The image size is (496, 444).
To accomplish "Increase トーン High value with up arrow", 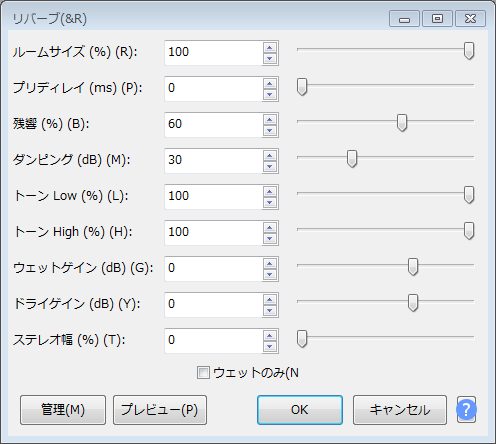I will coord(270,228).
